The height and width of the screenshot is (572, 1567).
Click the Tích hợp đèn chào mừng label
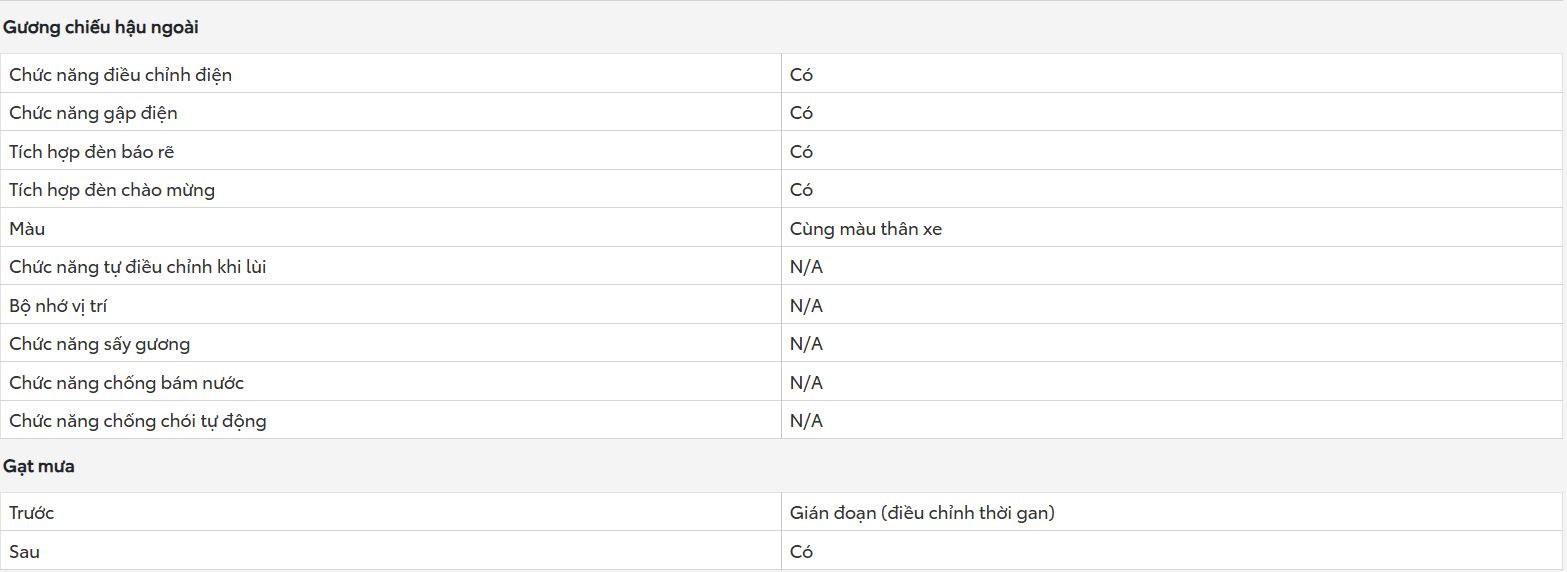(x=112, y=190)
